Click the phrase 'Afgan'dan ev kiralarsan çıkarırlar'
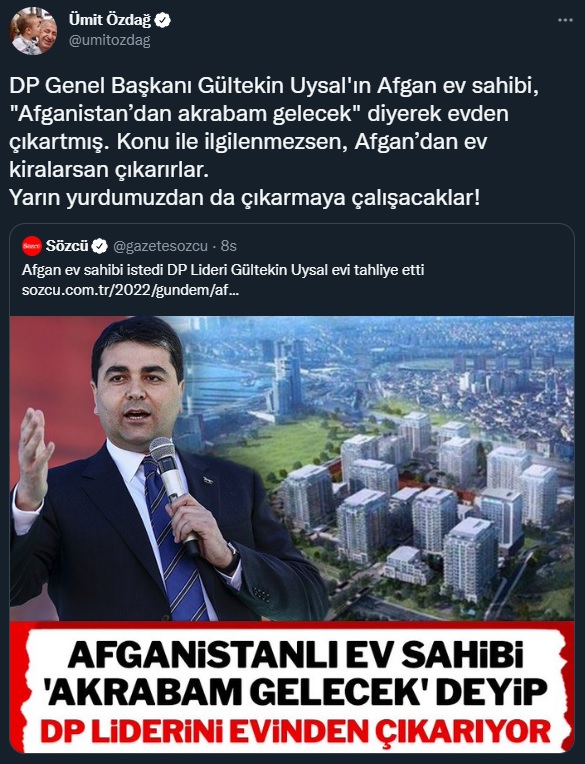The width and height of the screenshot is (585, 764). pos(248,156)
